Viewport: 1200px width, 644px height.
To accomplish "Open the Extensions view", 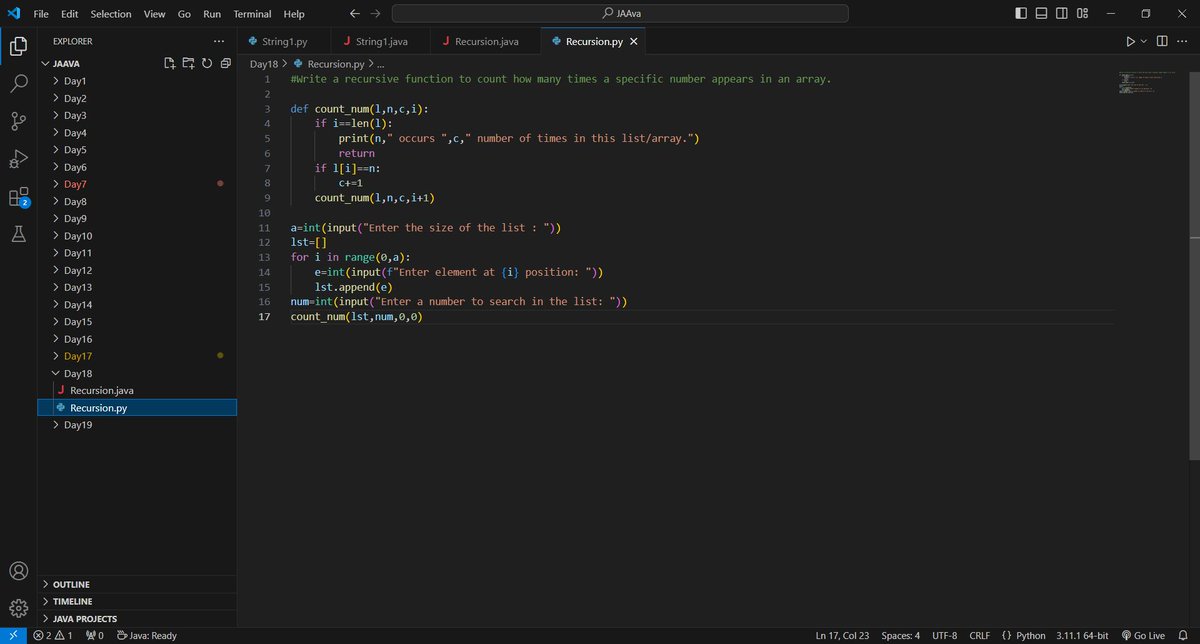I will (18, 197).
